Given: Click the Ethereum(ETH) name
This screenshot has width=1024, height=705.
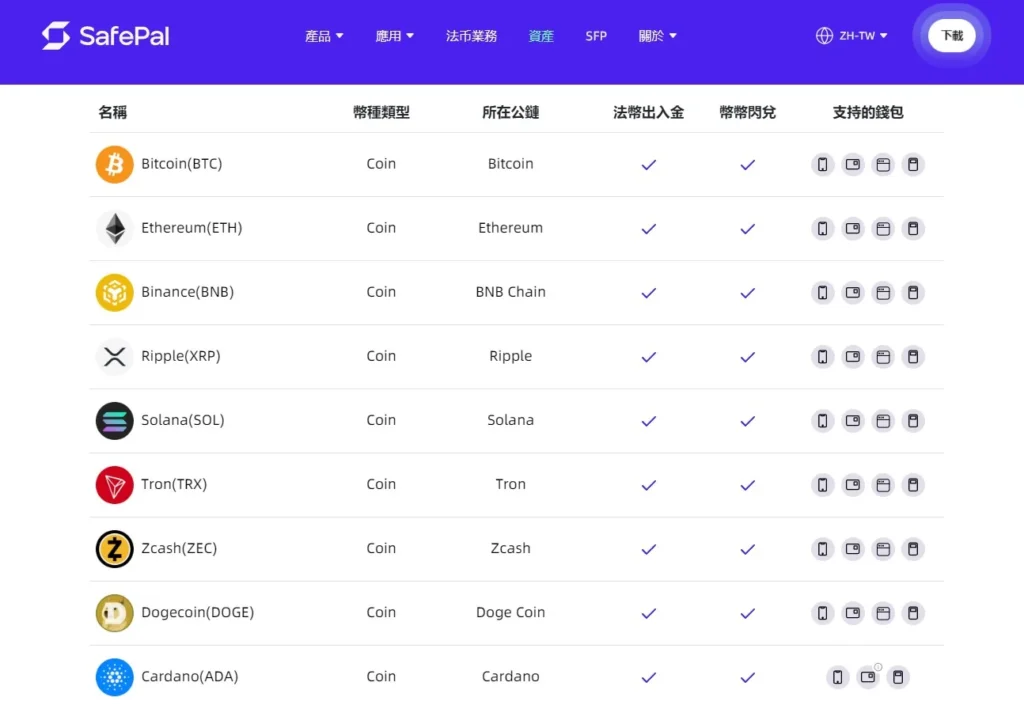Looking at the screenshot, I should (x=191, y=228).
